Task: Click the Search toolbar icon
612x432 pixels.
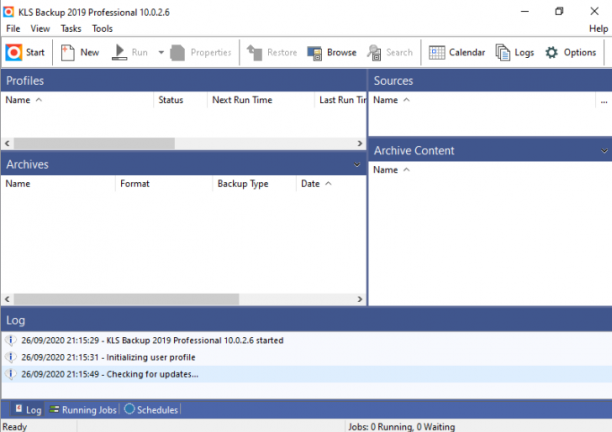Action: 390,52
